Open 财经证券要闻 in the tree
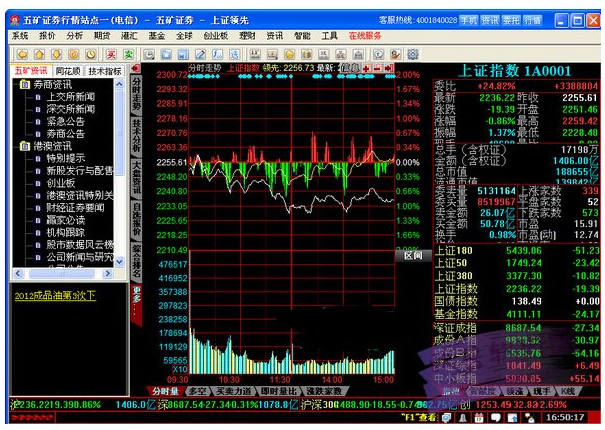The image size is (605, 430). click(75, 208)
